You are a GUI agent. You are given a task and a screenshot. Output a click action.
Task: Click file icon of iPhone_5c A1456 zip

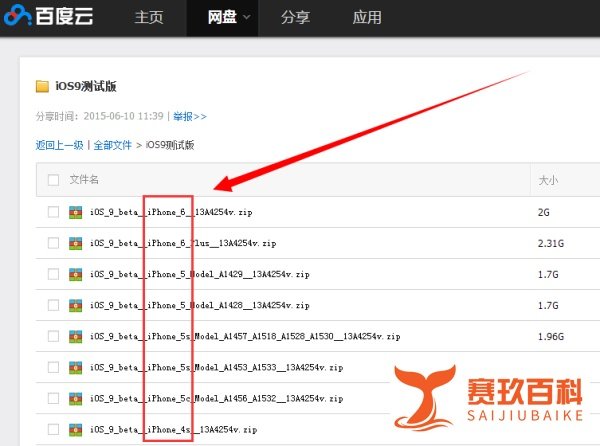point(75,399)
